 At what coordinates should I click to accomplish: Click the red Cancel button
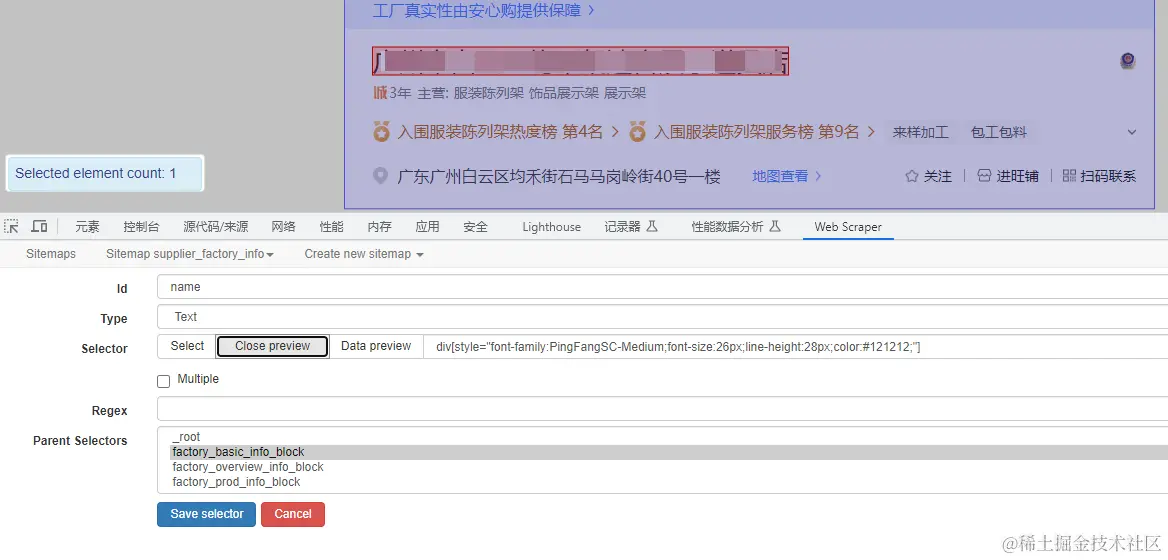293,514
